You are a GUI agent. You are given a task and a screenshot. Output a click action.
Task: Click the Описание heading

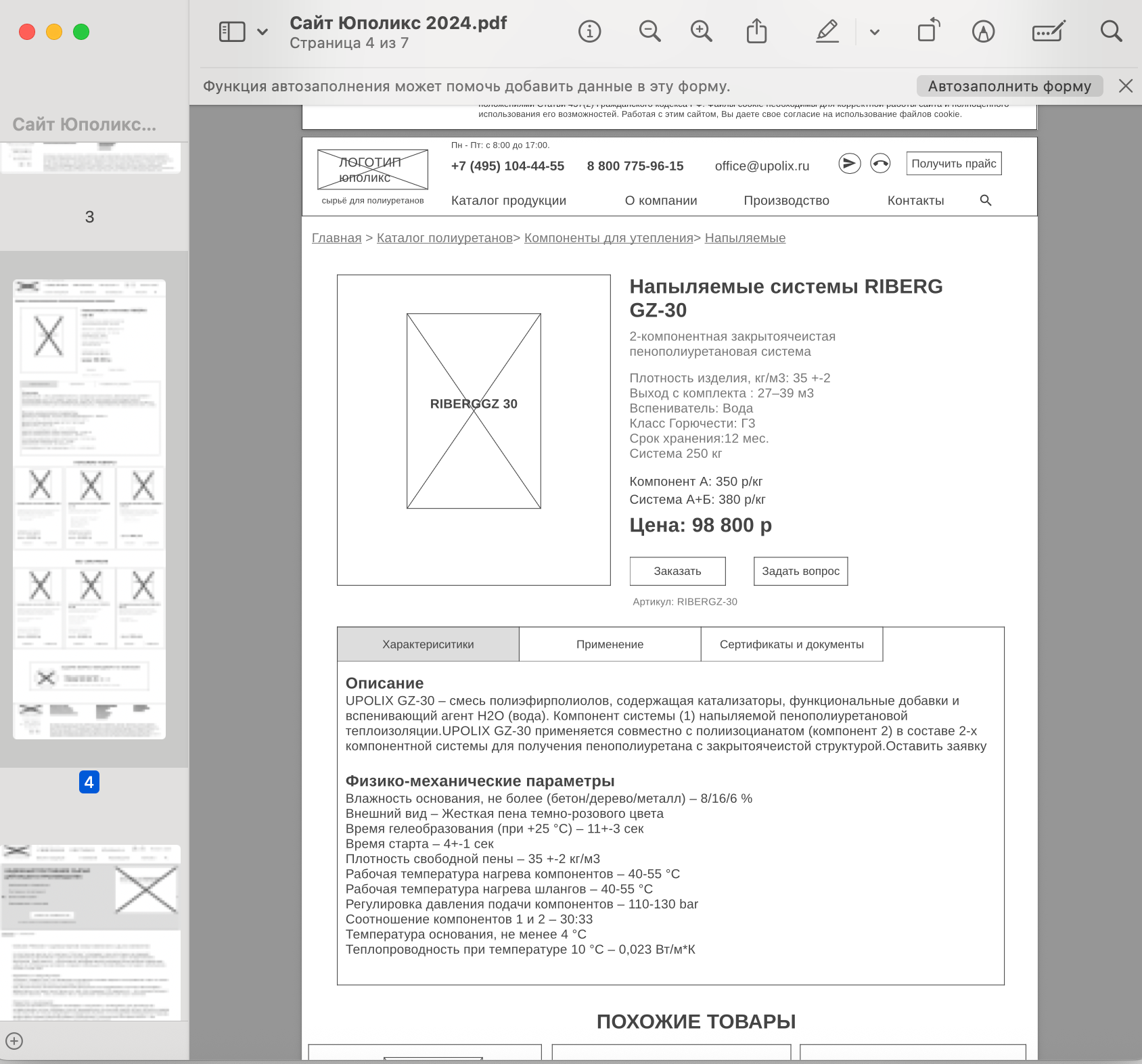point(385,683)
